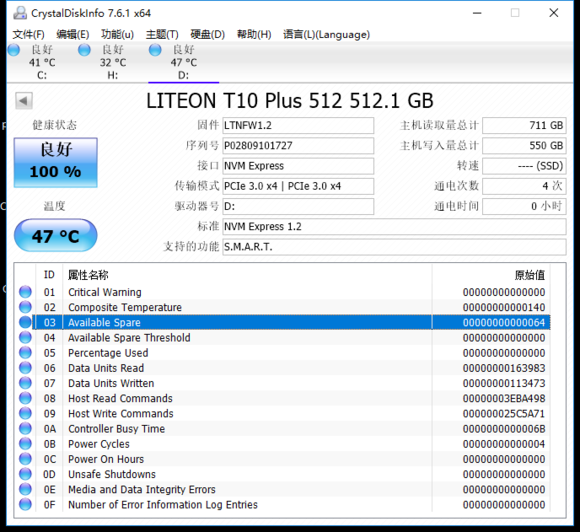
Task: Click status orb beside Power Cycles
Action: 25,444
